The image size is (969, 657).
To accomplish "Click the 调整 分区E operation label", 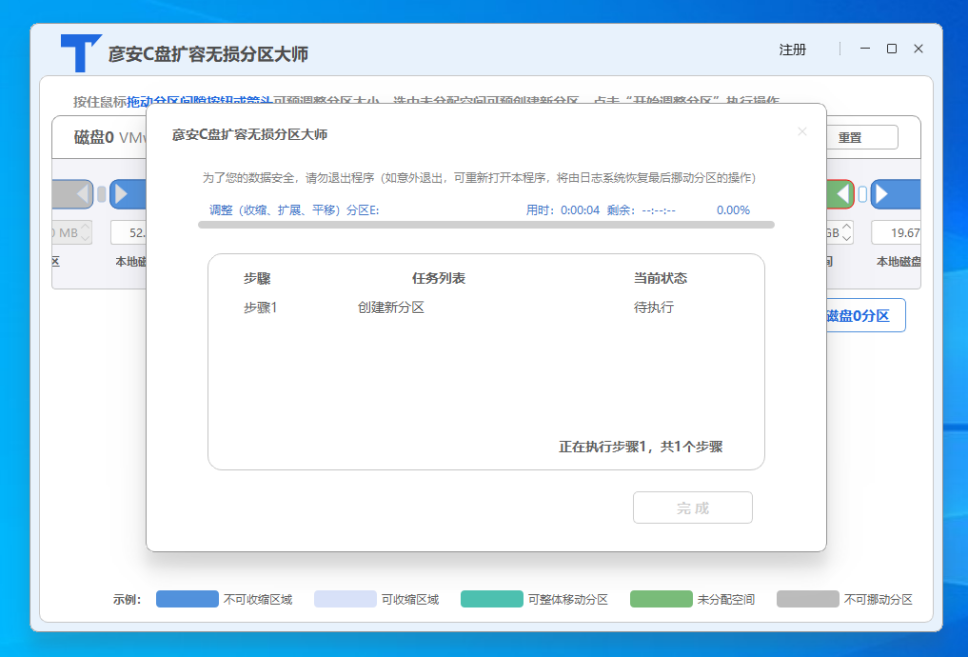I will coord(294,210).
